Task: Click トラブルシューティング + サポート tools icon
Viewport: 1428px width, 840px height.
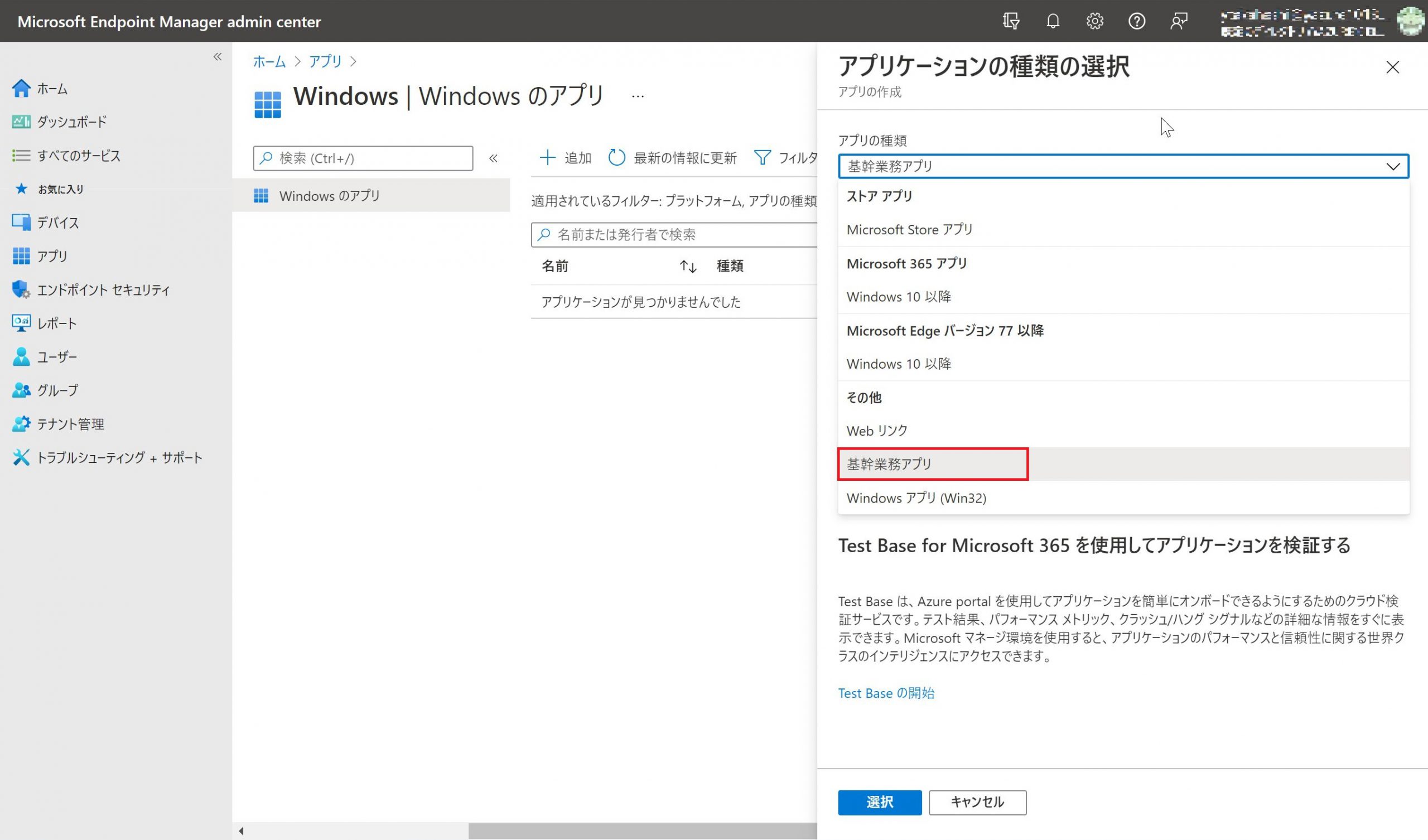Action: tap(21, 457)
